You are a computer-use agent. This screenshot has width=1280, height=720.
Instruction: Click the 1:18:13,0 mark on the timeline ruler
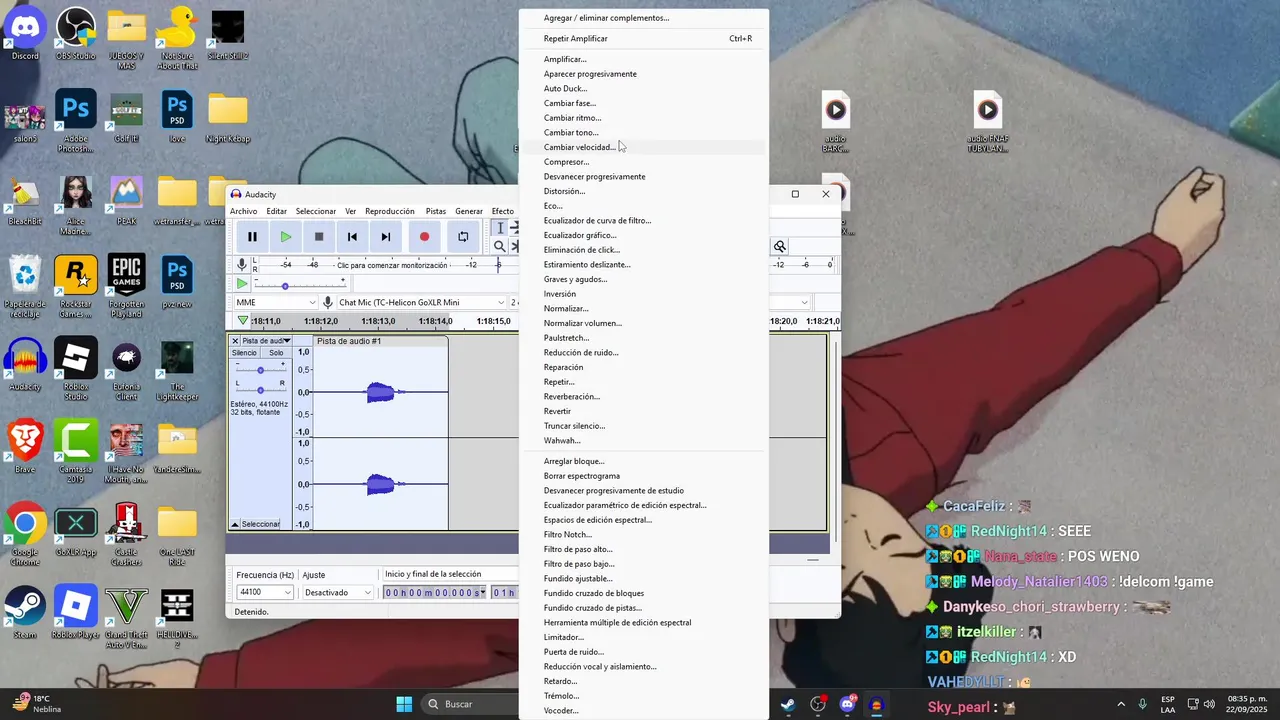pos(378,321)
